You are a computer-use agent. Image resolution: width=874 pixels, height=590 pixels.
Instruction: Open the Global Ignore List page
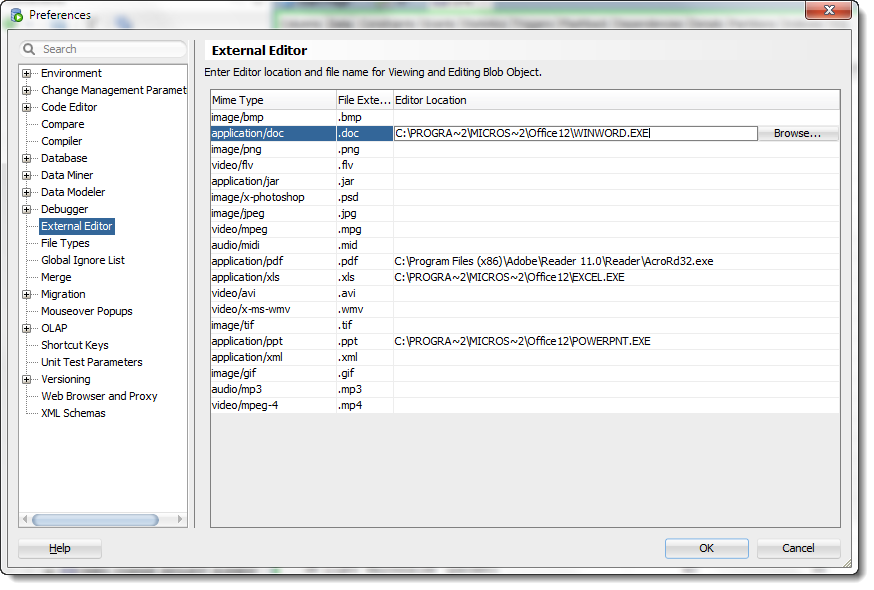coord(83,260)
